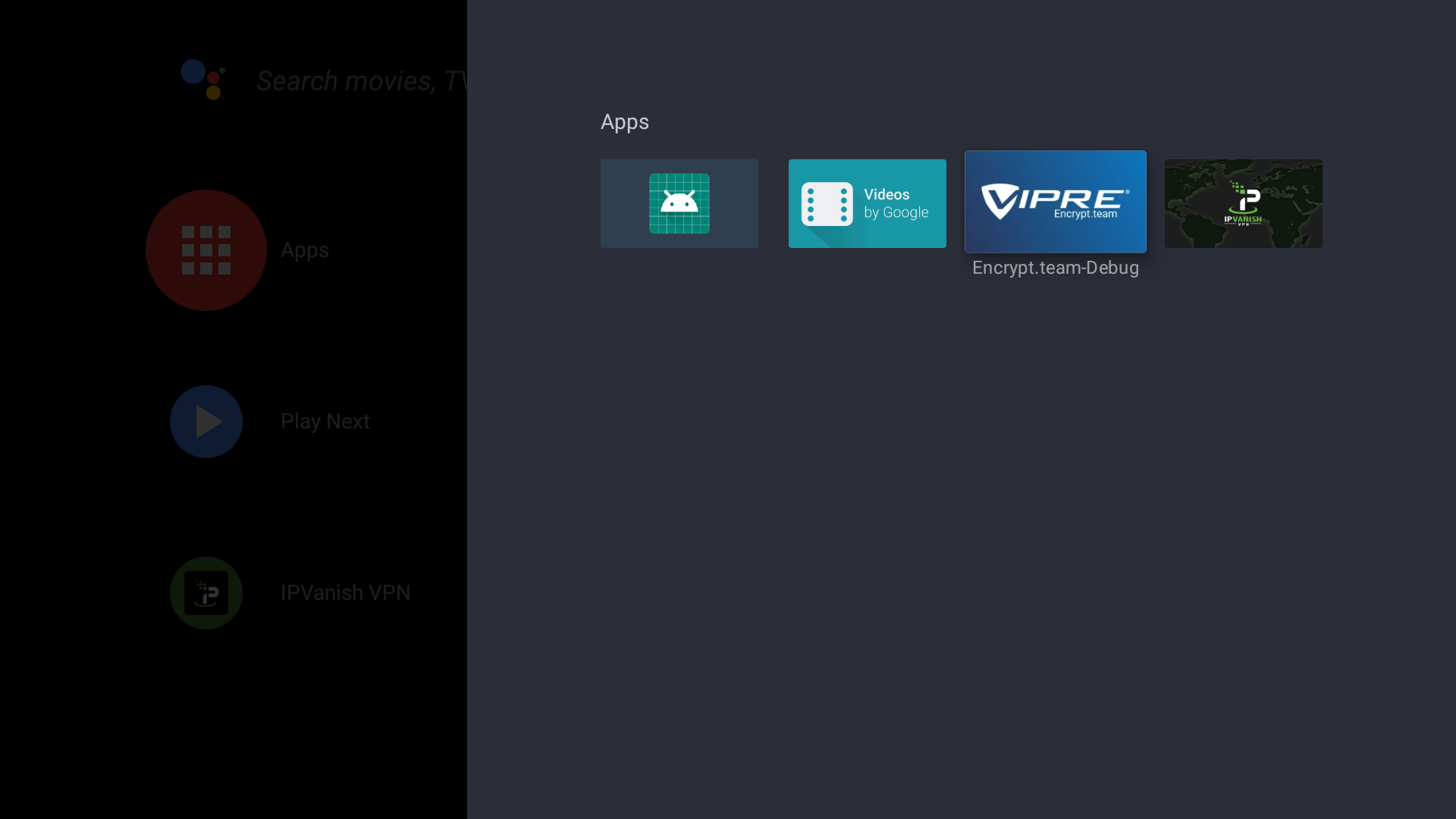Select the red Apps grid icon in sidebar
Viewport: 1456px width, 819px height.
pyautogui.click(x=206, y=250)
